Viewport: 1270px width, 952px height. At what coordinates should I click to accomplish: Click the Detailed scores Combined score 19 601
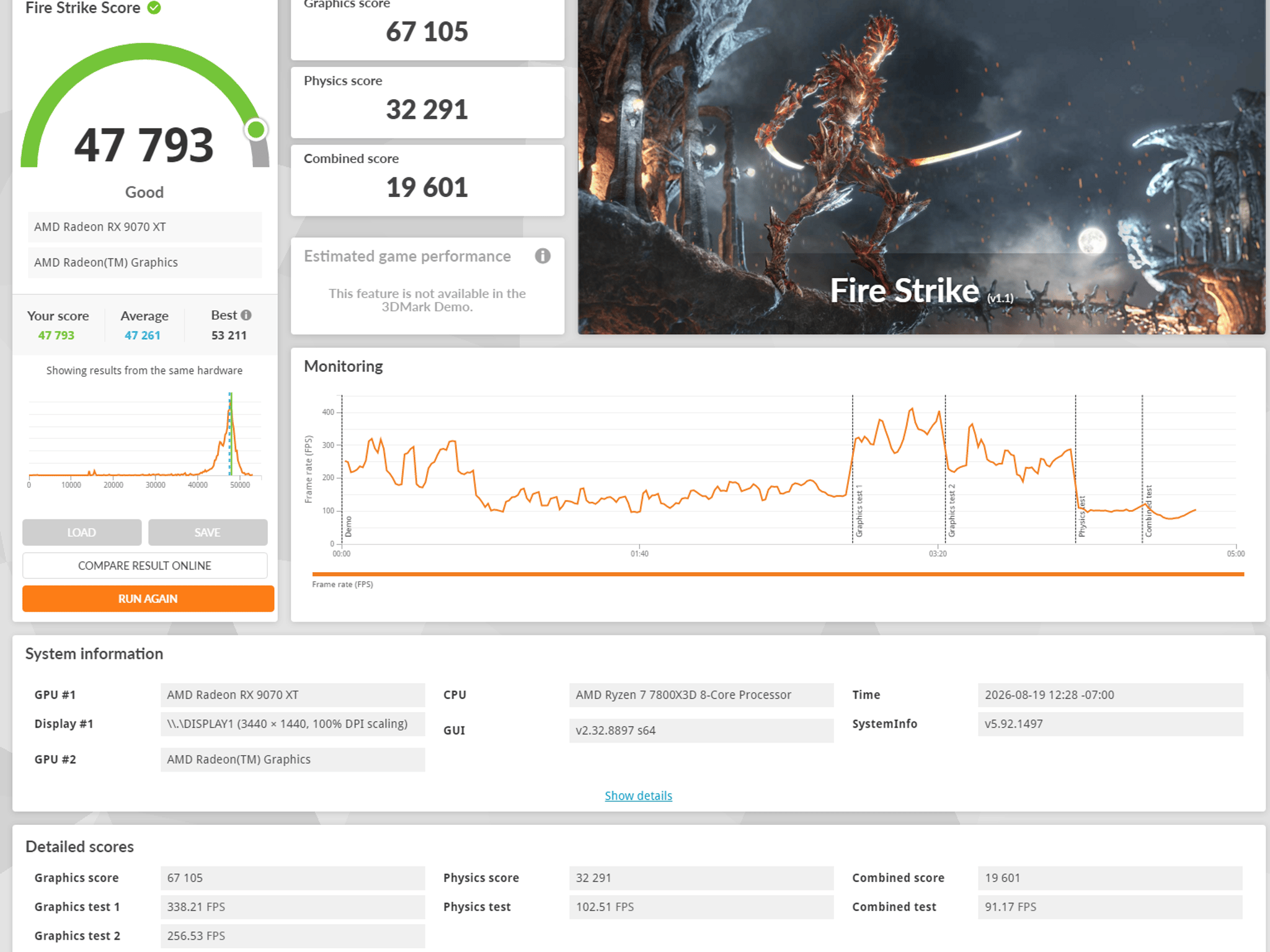pos(1111,878)
